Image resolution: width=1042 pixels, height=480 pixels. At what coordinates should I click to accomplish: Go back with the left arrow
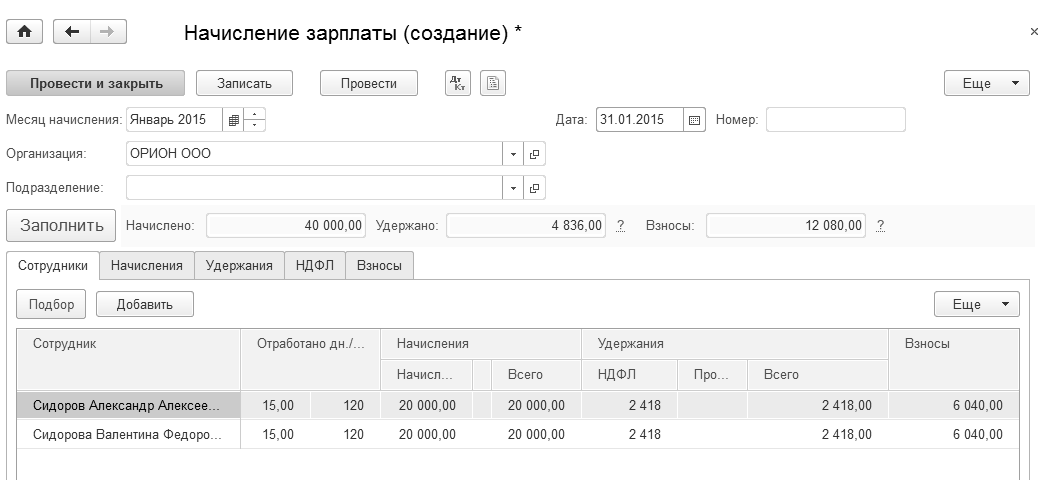(71, 32)
